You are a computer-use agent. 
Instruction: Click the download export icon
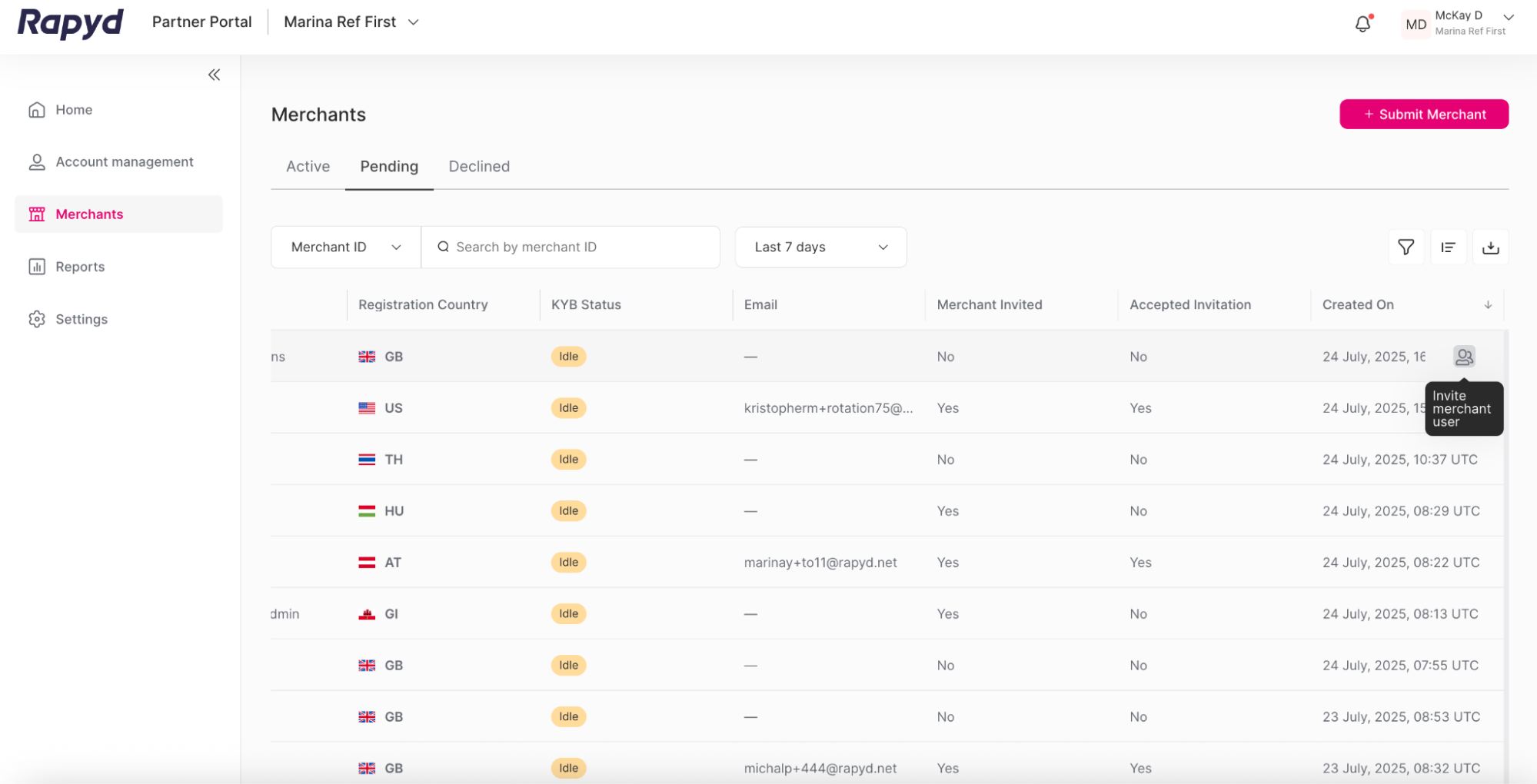click(x=1490, y=247)
